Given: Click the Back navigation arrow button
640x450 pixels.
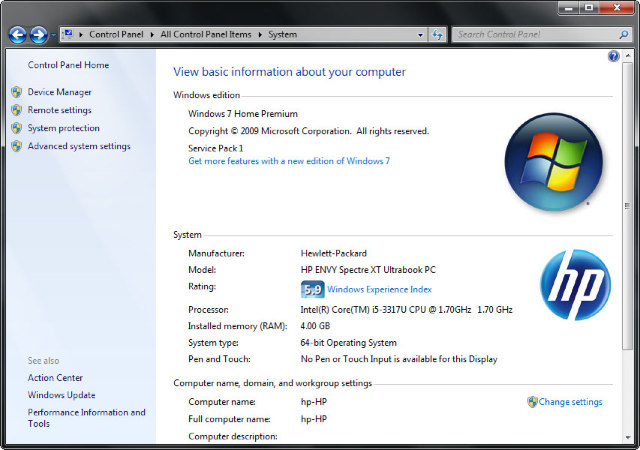Looking at the screenshot, I should point(17,35).
